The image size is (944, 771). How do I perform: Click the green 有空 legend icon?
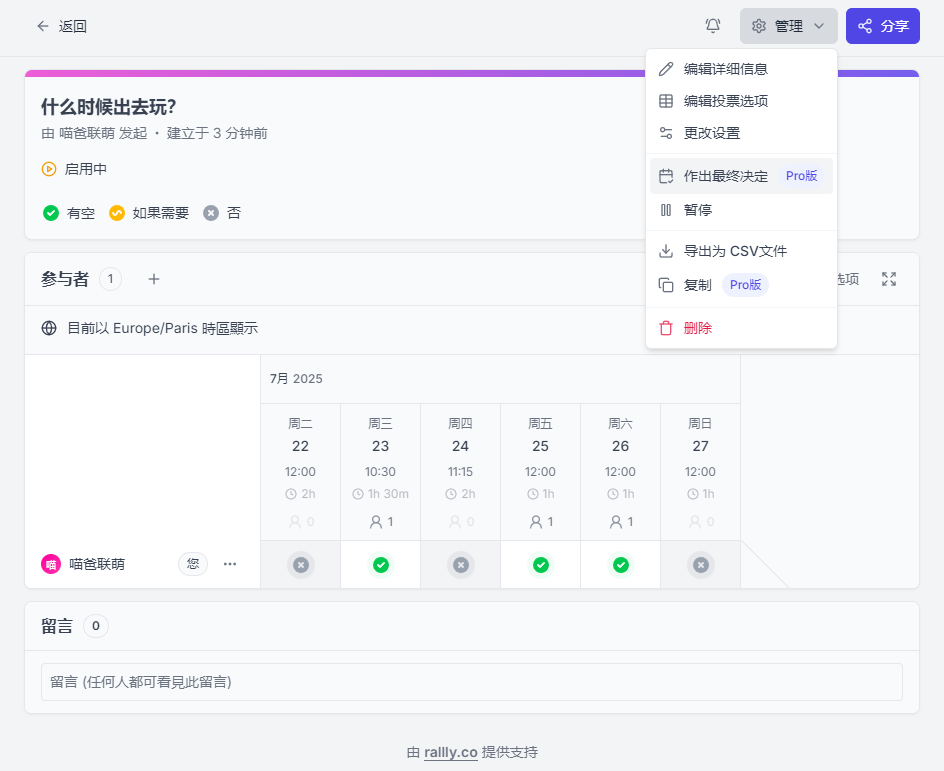(51, 213)
